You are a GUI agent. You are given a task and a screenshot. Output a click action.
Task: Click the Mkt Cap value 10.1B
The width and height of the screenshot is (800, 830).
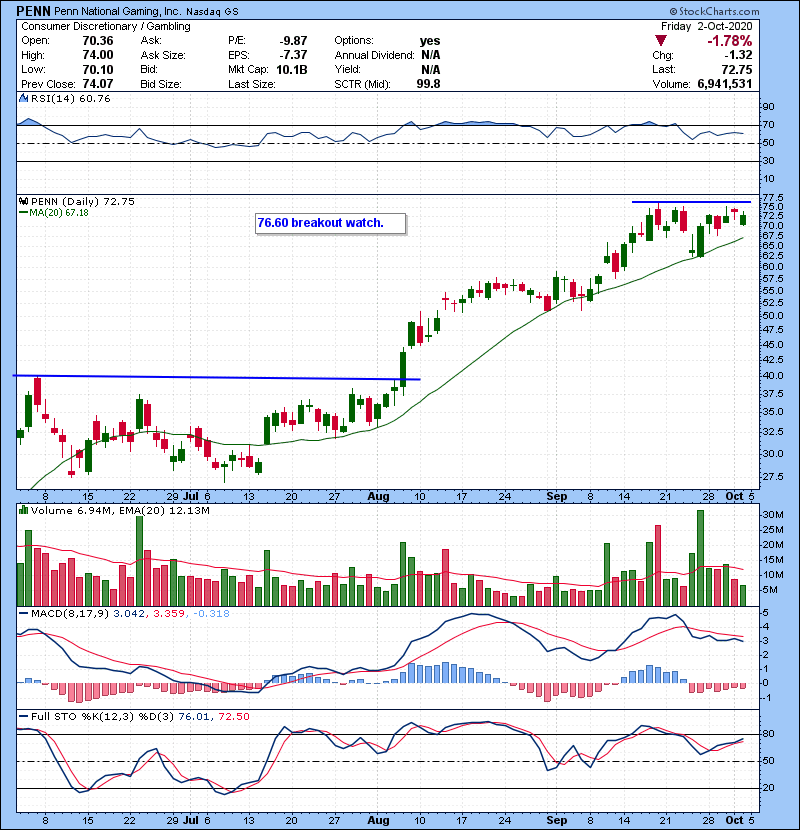pos(292,69)
